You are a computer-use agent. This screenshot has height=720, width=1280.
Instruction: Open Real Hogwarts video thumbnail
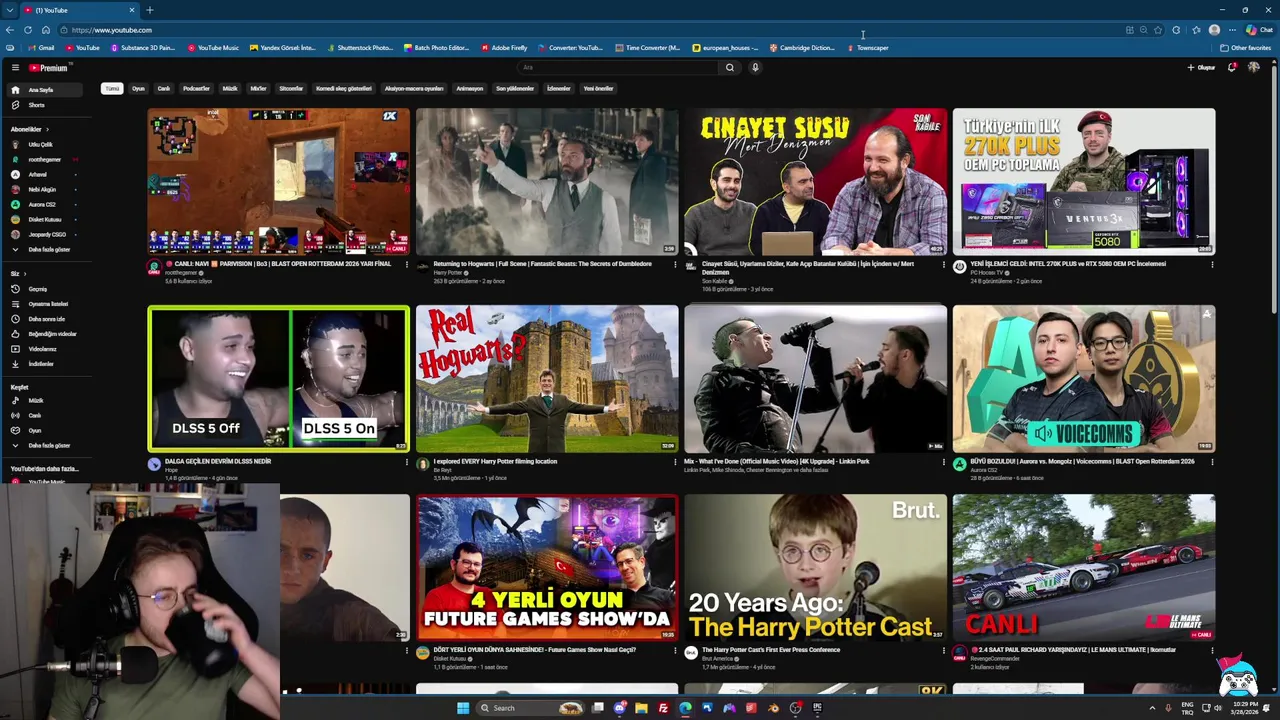[547, 378]
